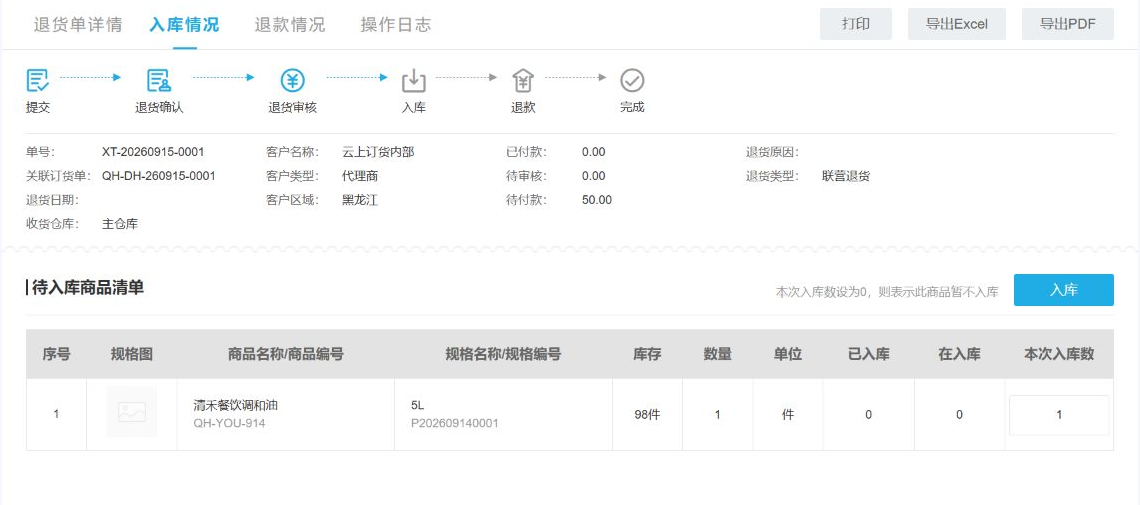Click the blue 入库 button
Screen dimensions: 1140x505
[x=1064, y=290]
